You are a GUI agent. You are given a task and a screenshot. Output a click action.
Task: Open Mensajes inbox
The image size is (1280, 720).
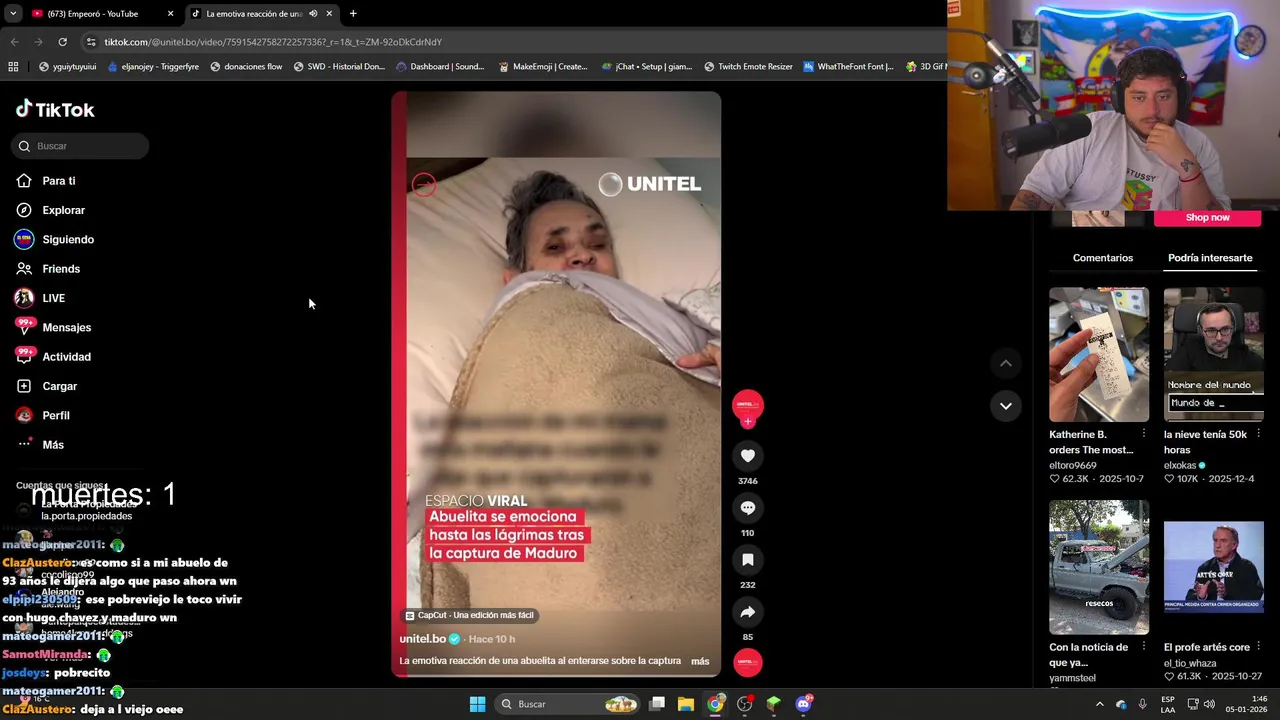(x=66, y=327)
